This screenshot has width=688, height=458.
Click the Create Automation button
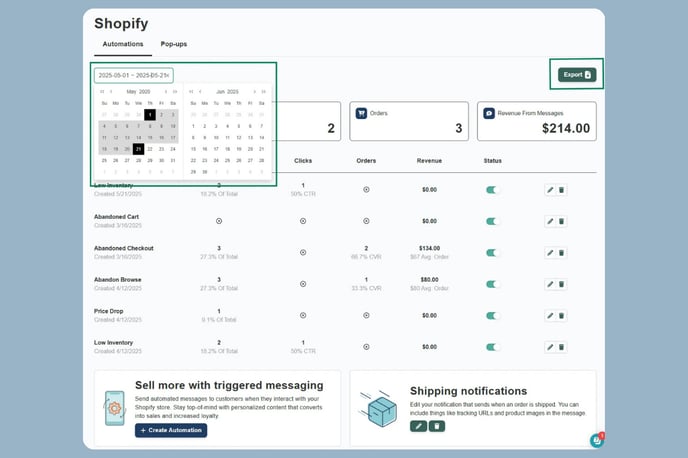(x=171, y=430)
